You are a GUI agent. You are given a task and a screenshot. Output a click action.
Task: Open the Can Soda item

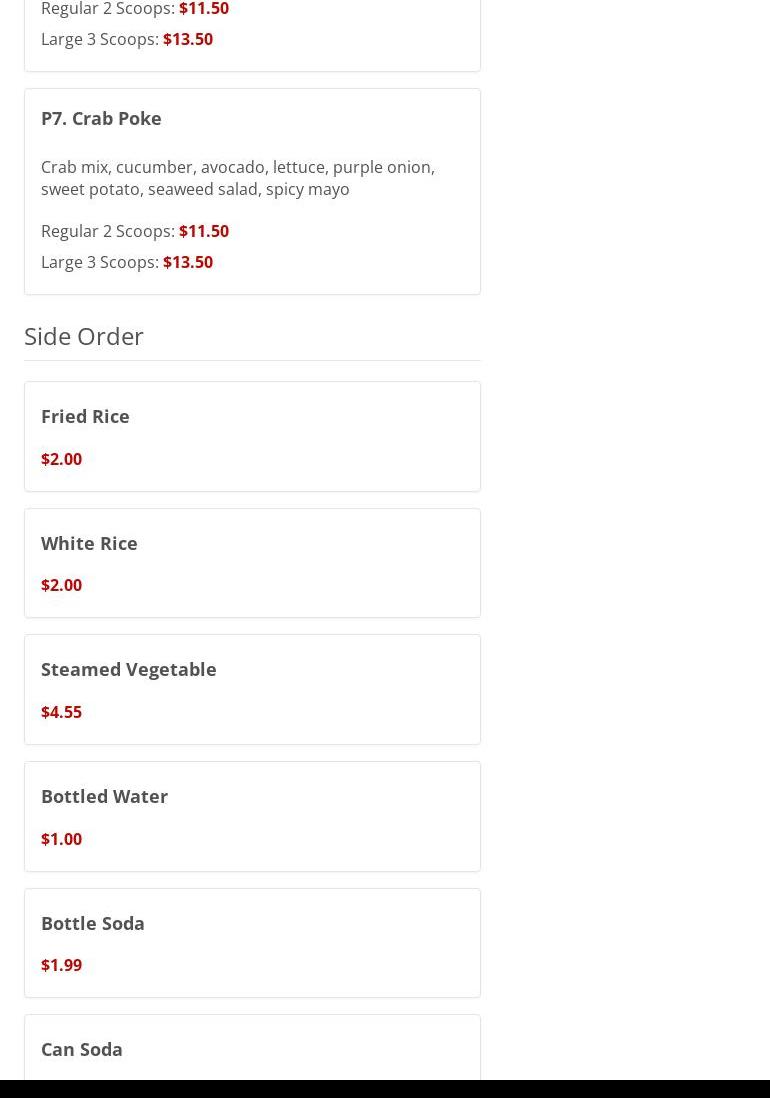(82, 1049)
